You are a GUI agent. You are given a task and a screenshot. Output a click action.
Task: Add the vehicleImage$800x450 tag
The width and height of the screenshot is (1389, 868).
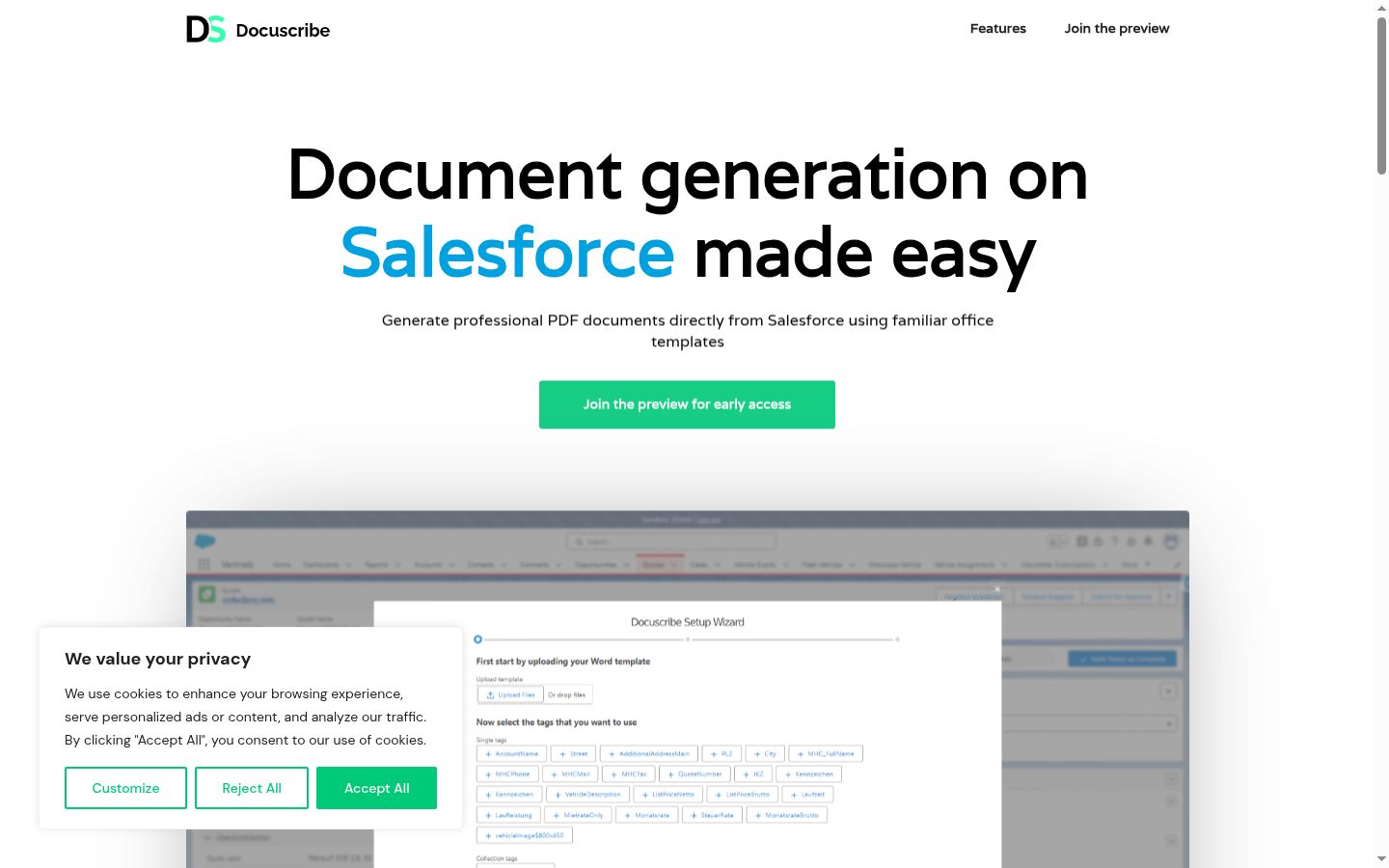pyautogui.click(x=525, y=835)
